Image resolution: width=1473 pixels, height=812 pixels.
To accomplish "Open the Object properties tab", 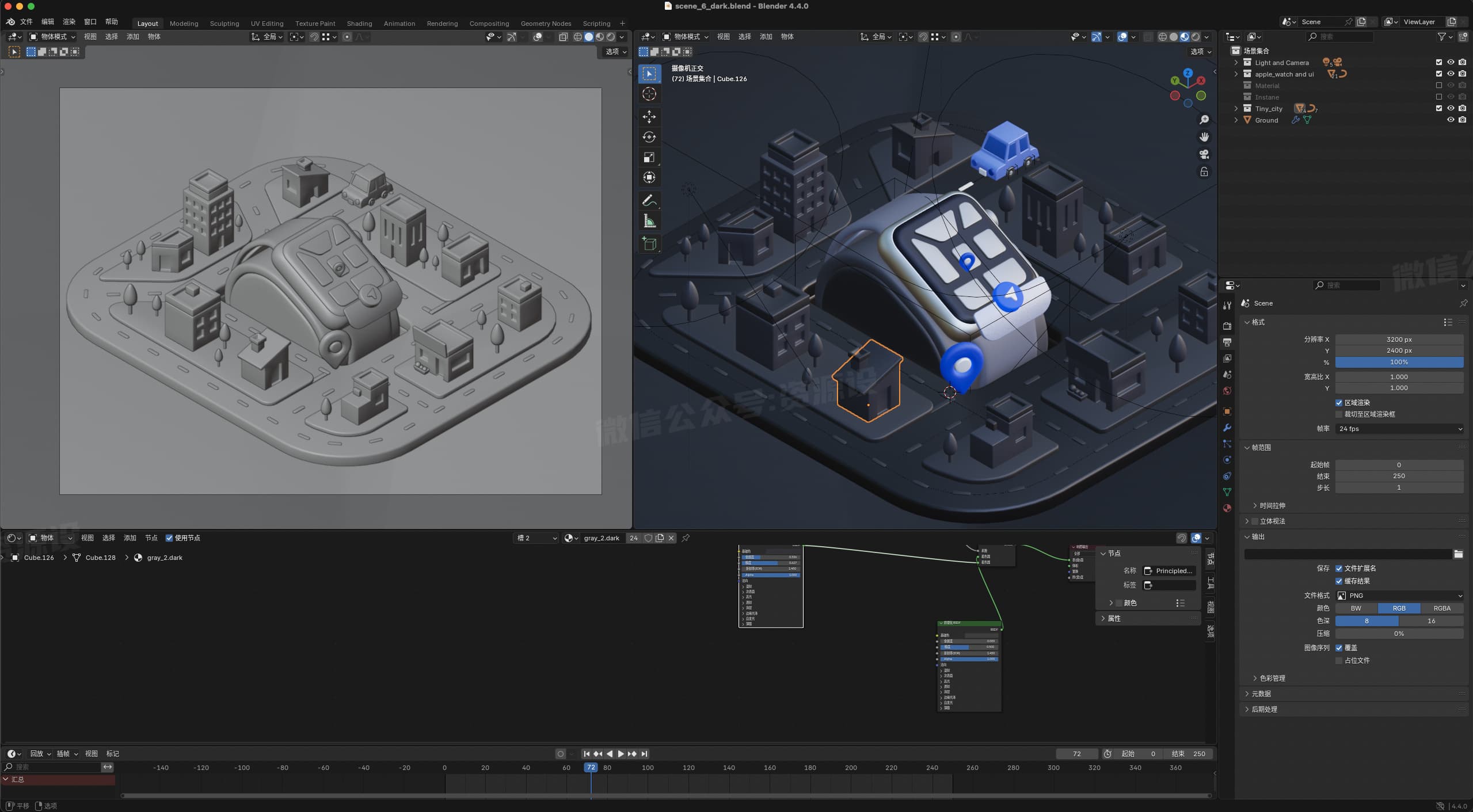I will coord(1227,411).
